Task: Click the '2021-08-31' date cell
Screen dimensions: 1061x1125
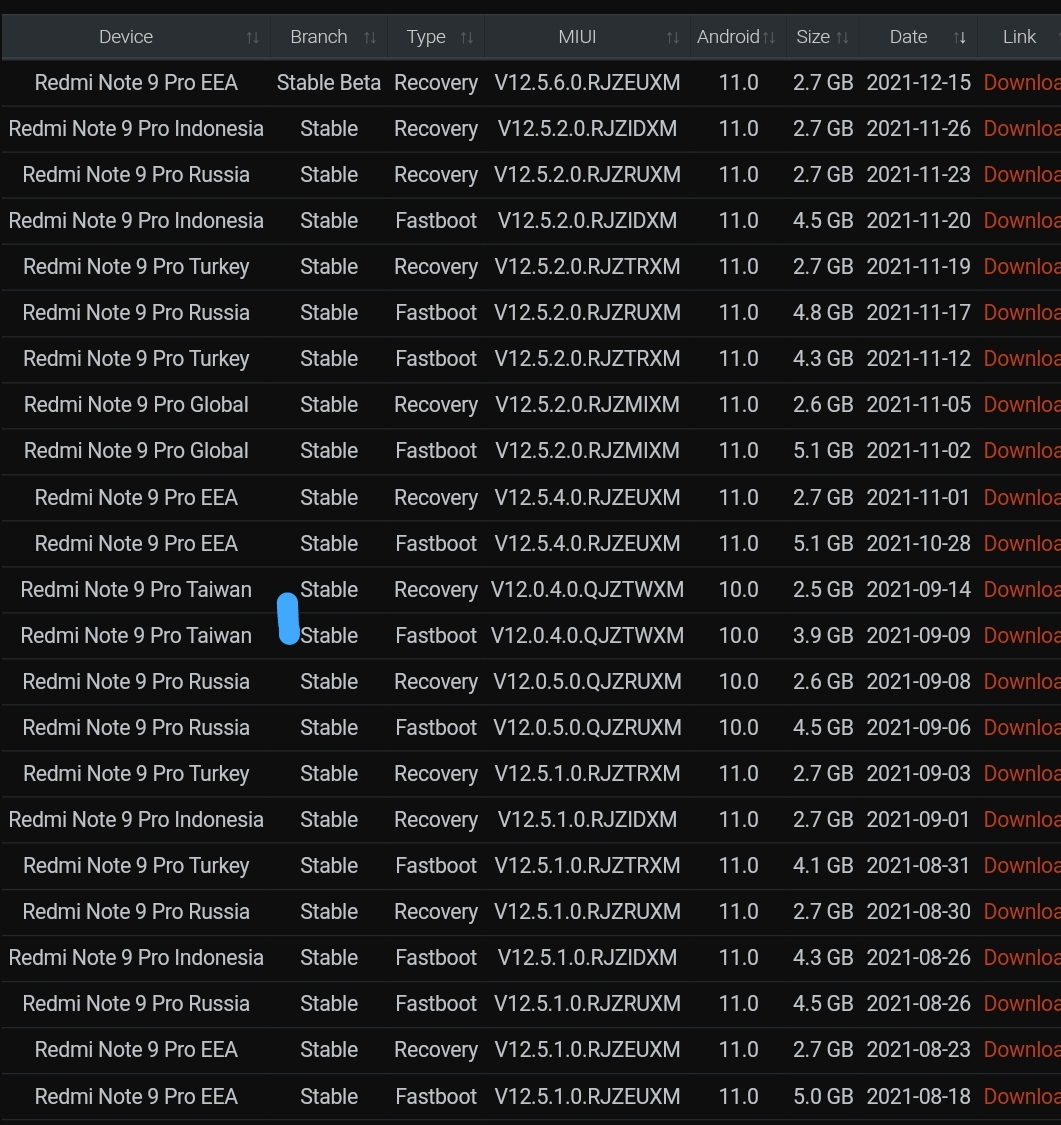Action: click(918, 865)
